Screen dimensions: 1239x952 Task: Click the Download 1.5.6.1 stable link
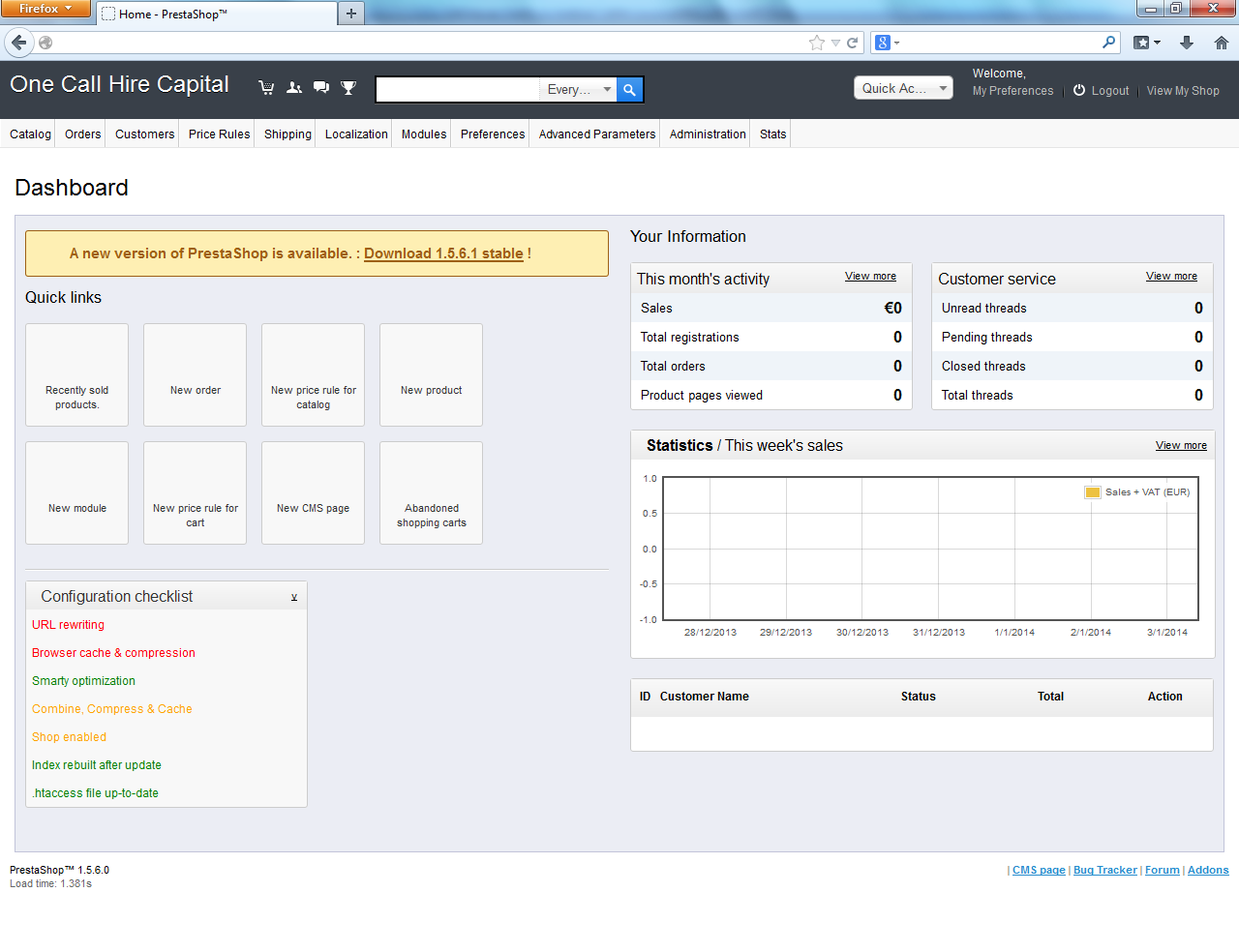(x=443, y=253)
